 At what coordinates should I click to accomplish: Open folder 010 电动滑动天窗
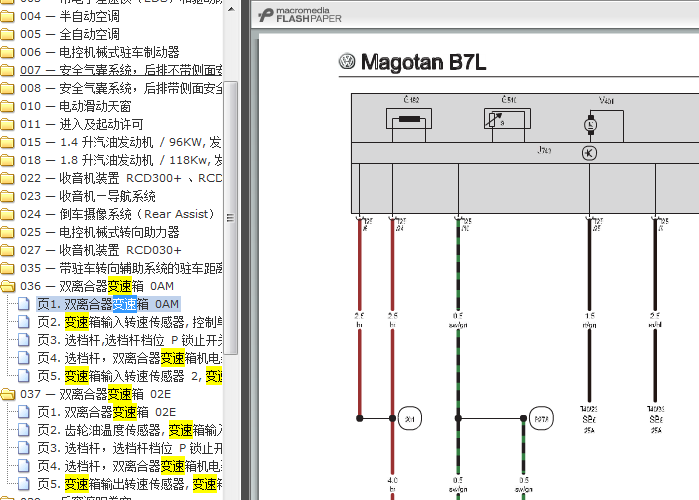pos(76,107)
